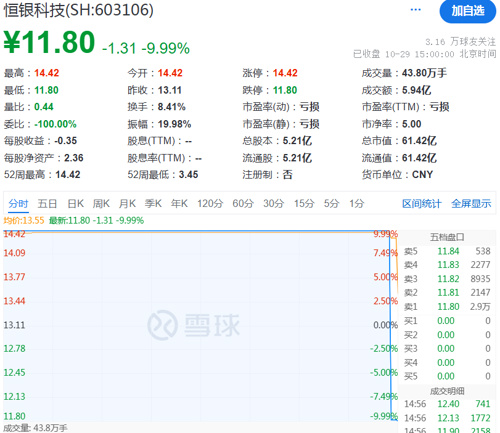Viewport: 500px width, 433px height.
Task: Open 区间统计 range statistics
Action: click(x=422, y=203)
